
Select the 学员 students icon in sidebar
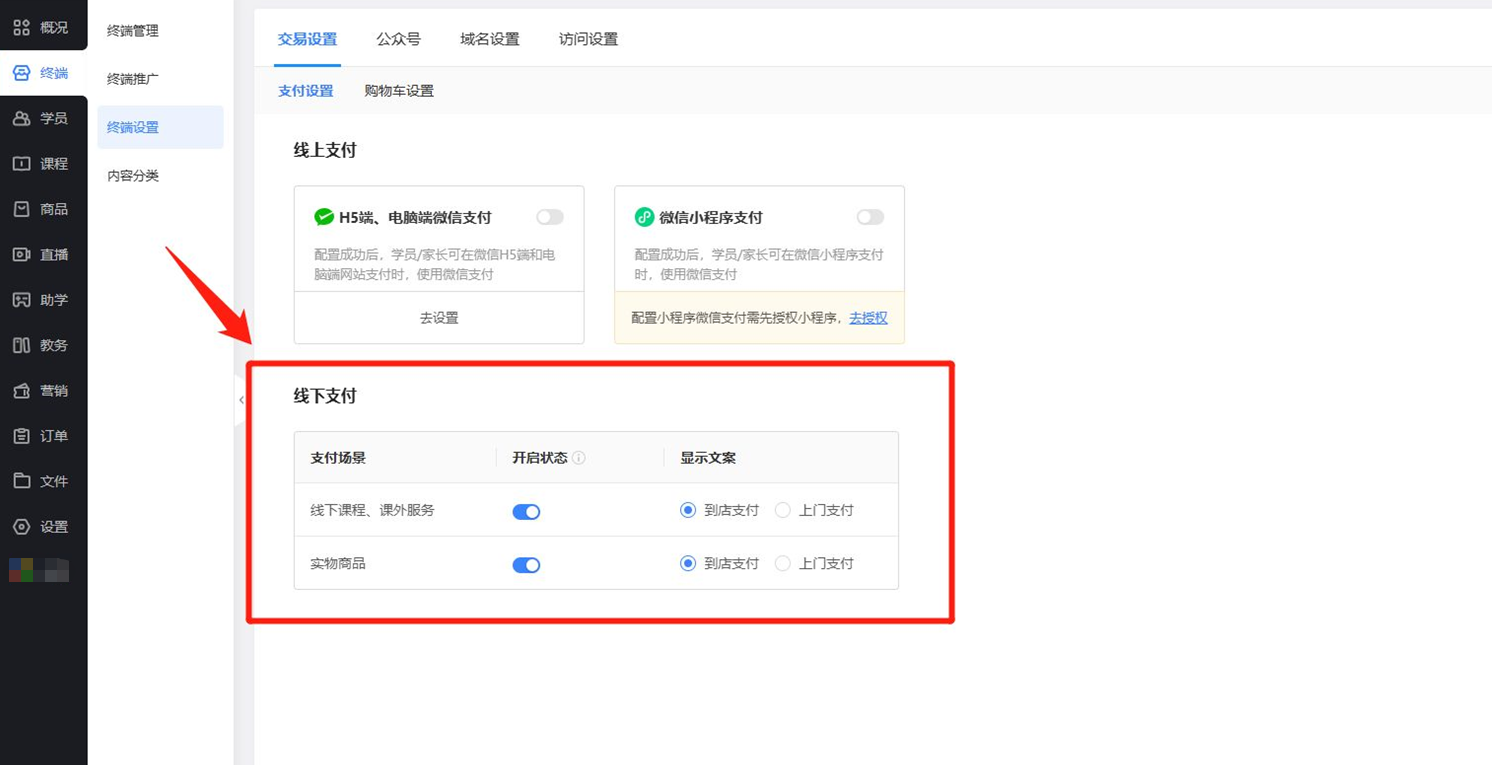22,119
